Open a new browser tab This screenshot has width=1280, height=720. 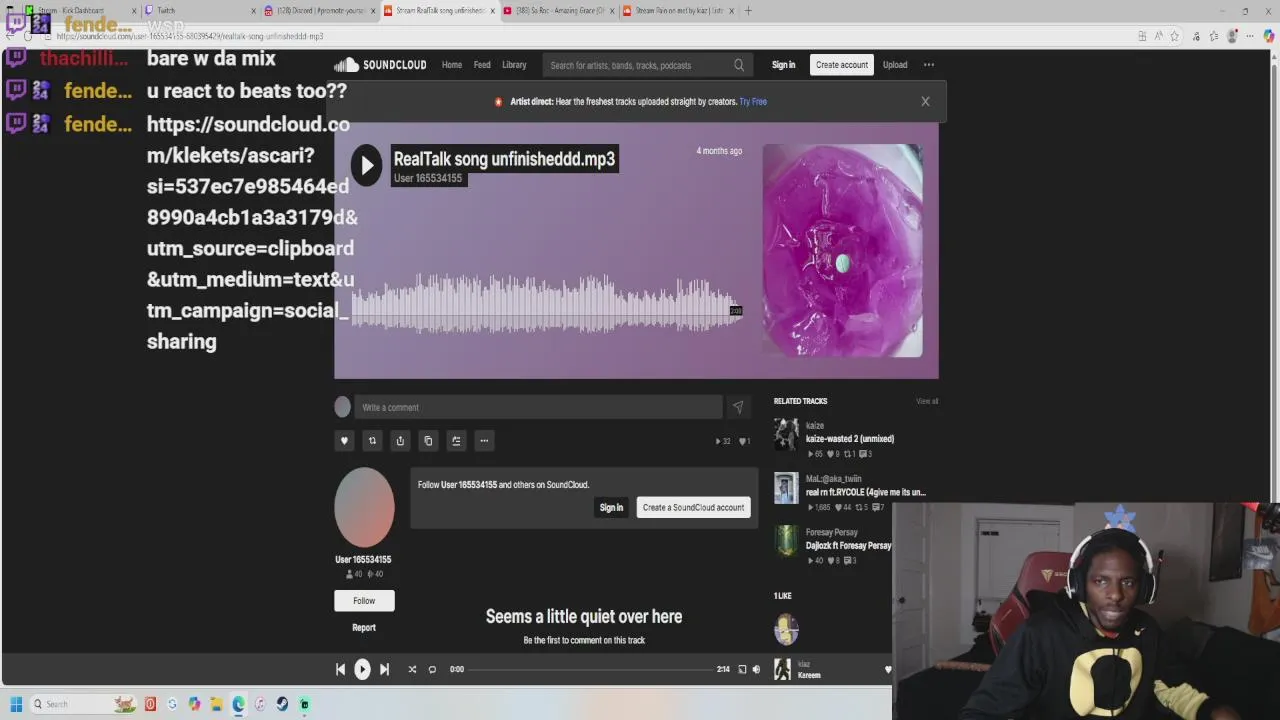(748, 10)
